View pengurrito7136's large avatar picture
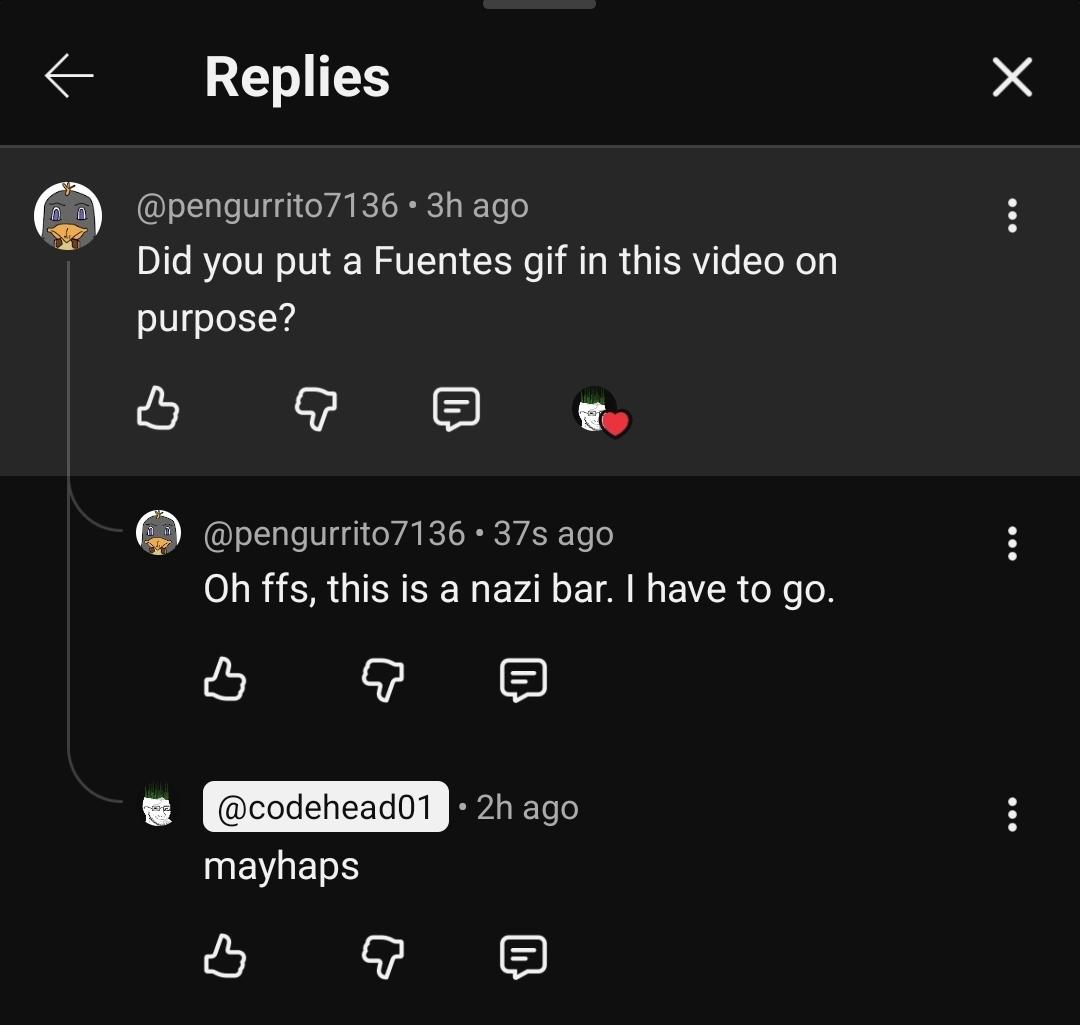This screenshot has width=1080, height=1025. pyautogui.click(x=68, y=216)
